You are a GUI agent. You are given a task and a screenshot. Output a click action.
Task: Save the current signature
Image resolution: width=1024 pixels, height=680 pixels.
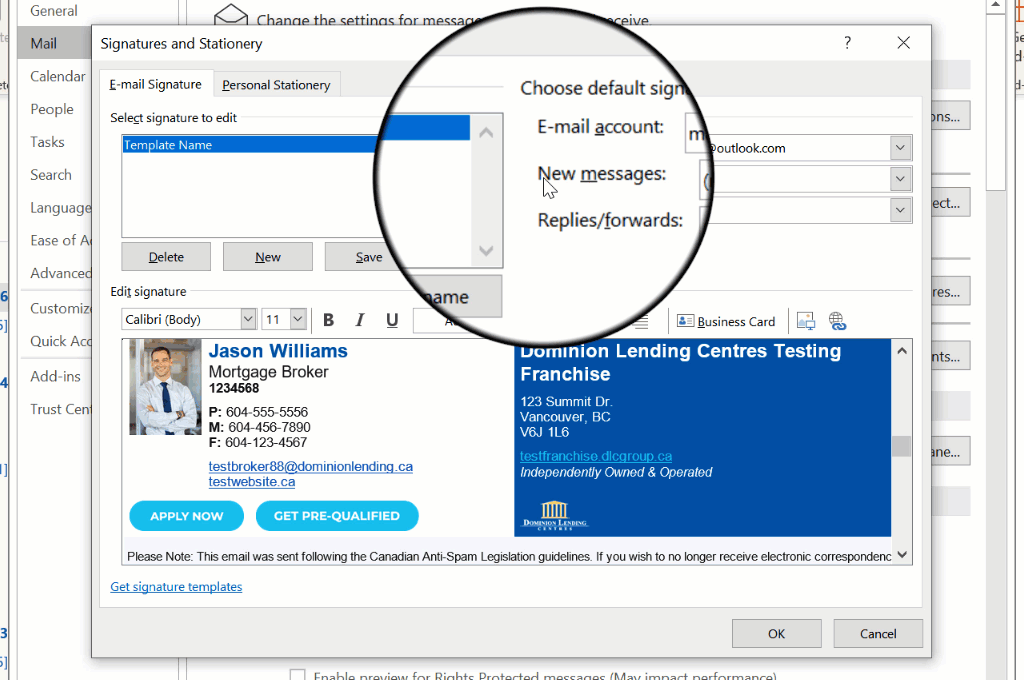click(369, 257)
